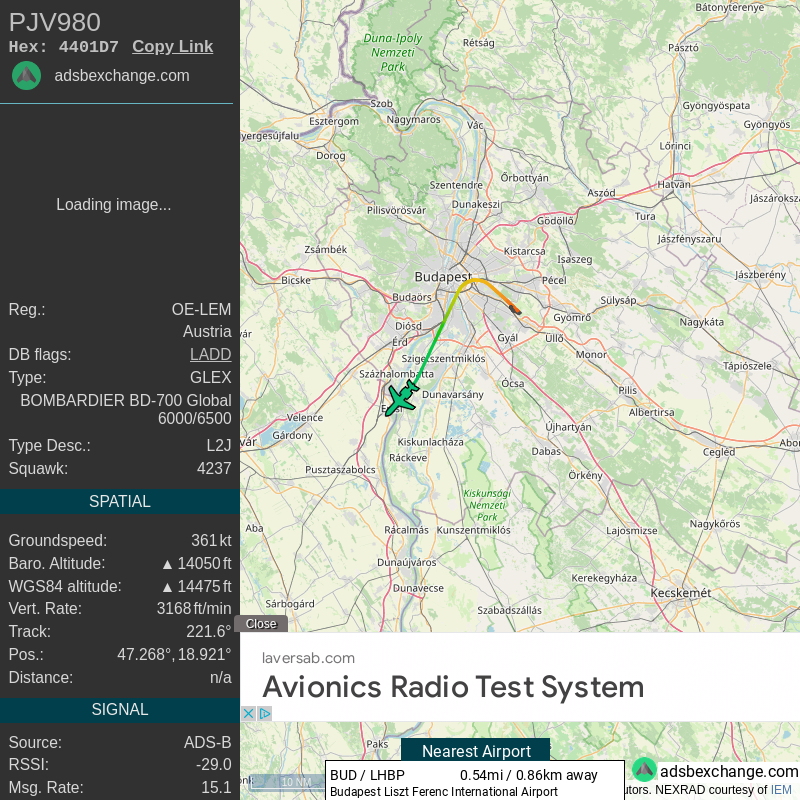Click the ad X dismiss icon
Viewport: 800px width, 800px height.
coord(248,713)
